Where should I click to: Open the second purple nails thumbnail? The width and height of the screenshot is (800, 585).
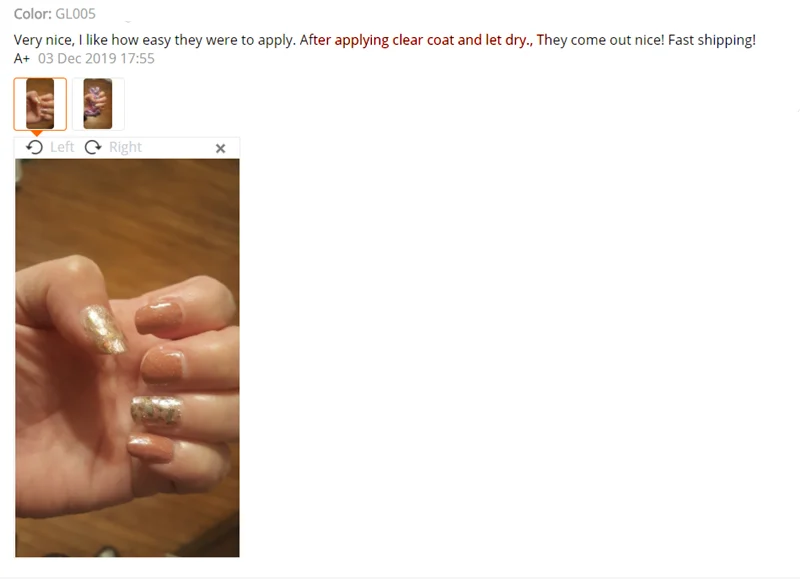coord(98,104)
